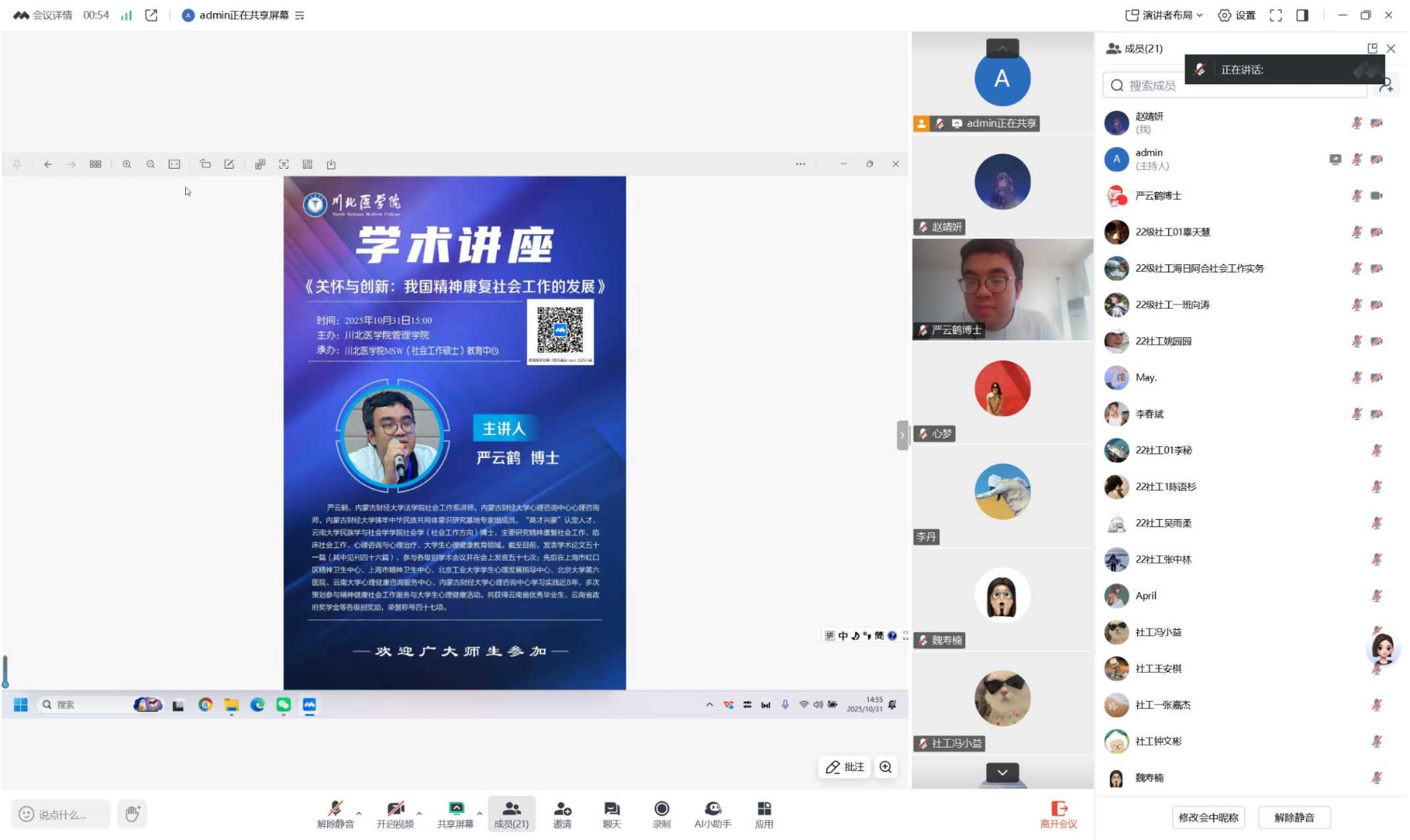Click the zoom magnifier beside 批注

(x=885, y=767)
